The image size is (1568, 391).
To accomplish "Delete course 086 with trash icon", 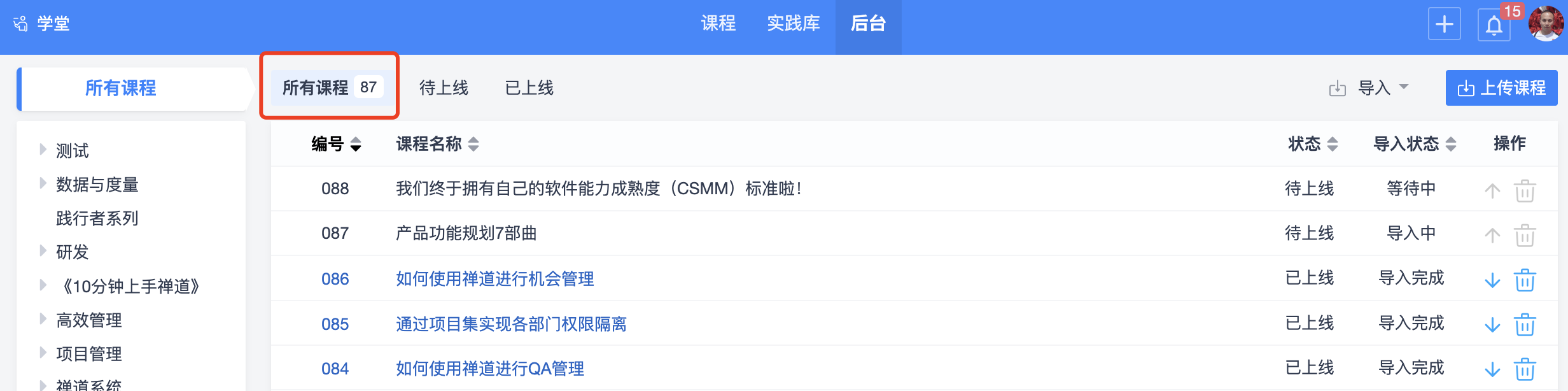I will [1525, 280].
